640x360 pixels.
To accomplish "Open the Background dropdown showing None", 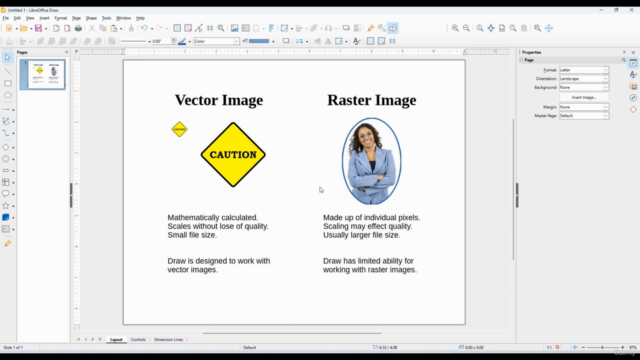I will (584, 87).
